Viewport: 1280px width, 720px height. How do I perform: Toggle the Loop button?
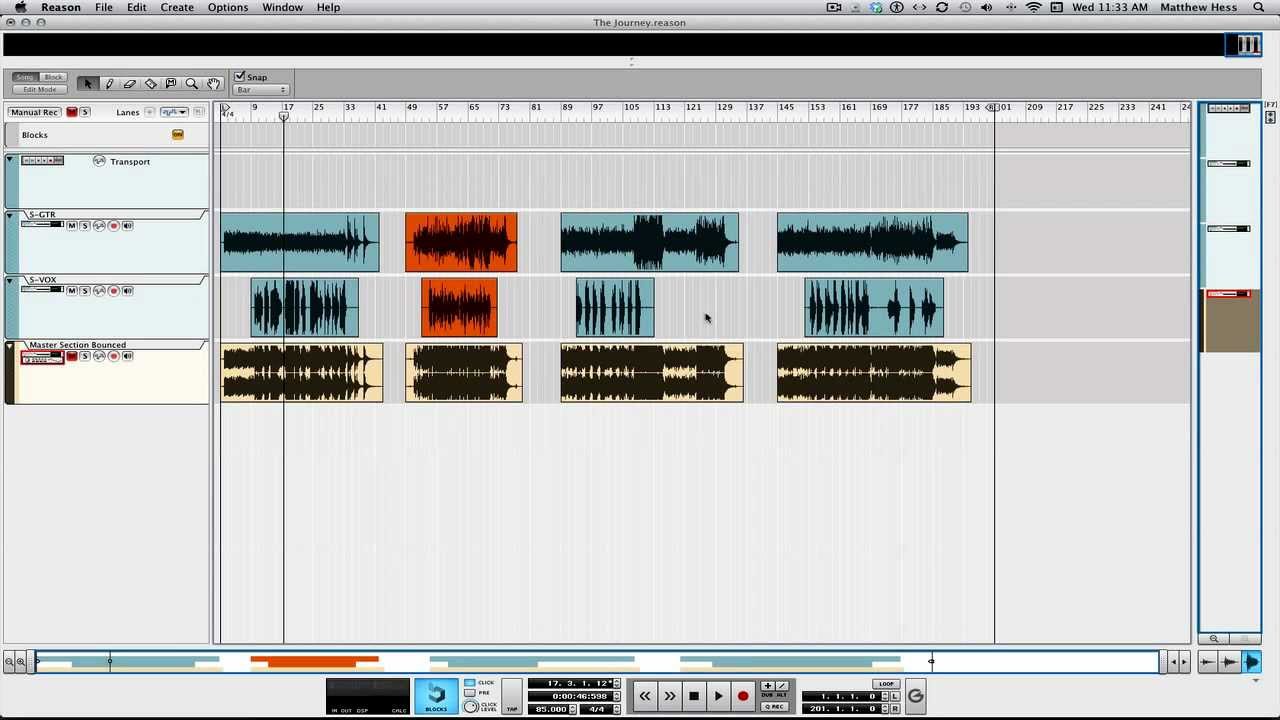click(887, 684)
